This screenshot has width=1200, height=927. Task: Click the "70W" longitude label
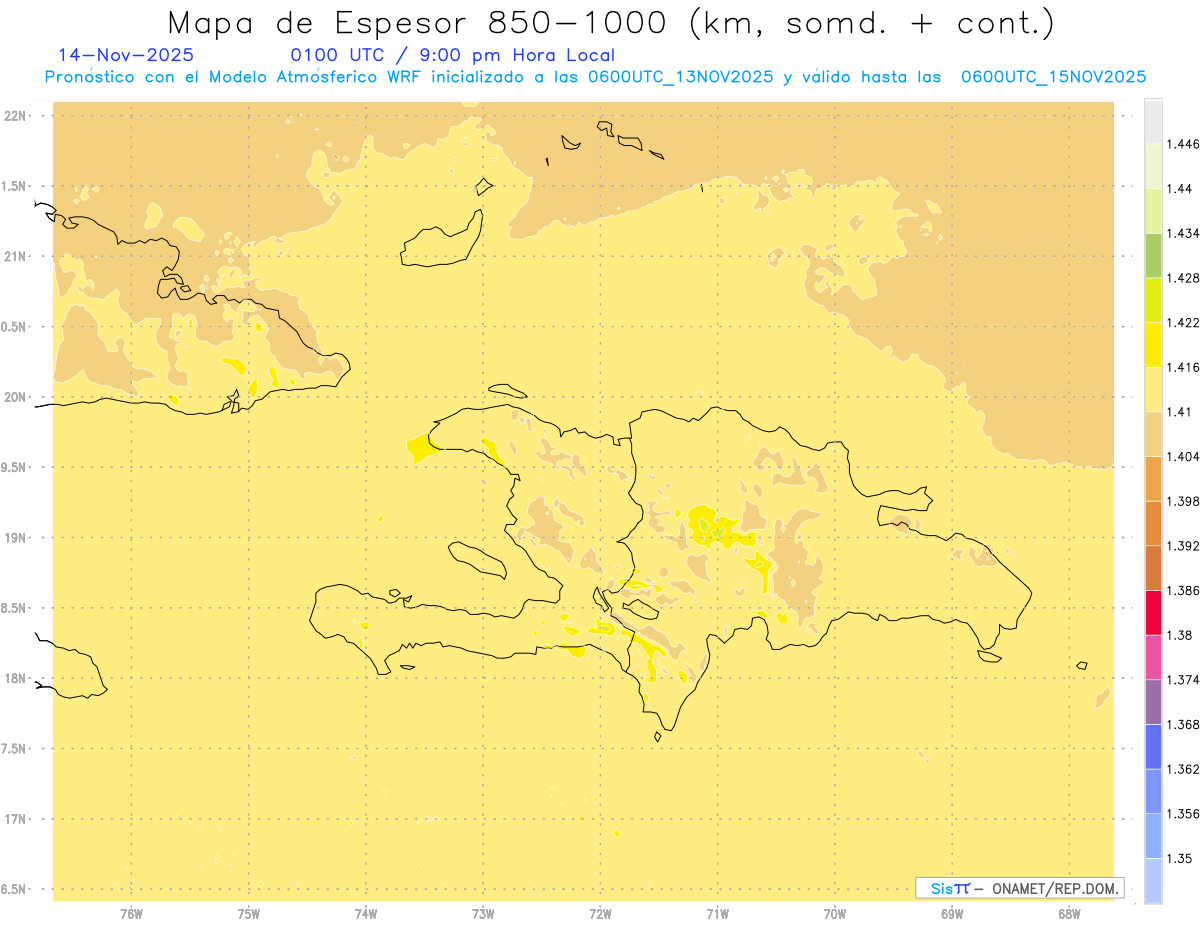click(835, 913)
